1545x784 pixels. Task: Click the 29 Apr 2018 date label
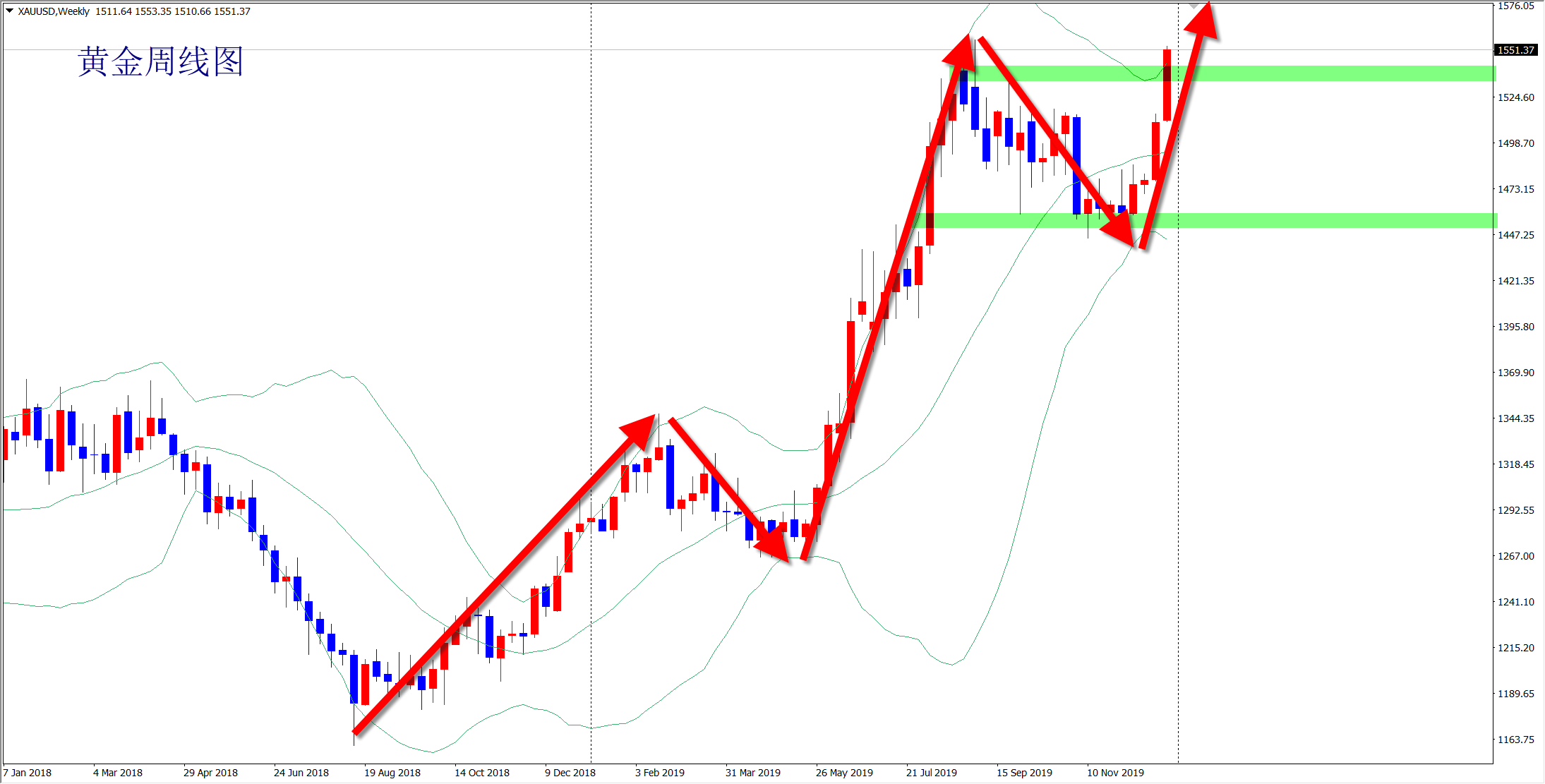coord(210,773)
